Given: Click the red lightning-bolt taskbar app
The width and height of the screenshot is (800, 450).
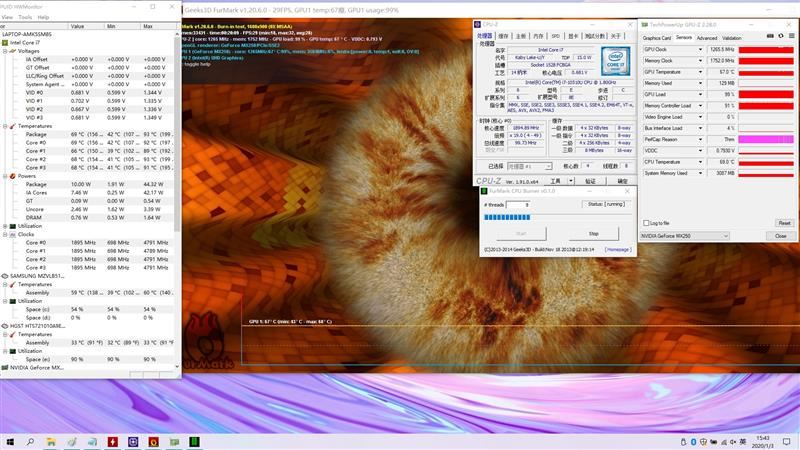Looking at the screenshot, I should click(112, 442).
